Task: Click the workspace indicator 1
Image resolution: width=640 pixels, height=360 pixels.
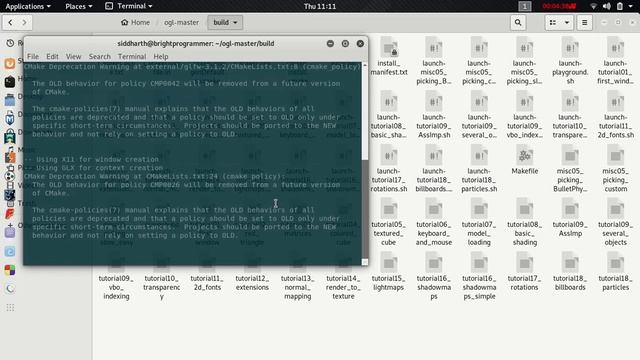Action: (x=525, y=6)
